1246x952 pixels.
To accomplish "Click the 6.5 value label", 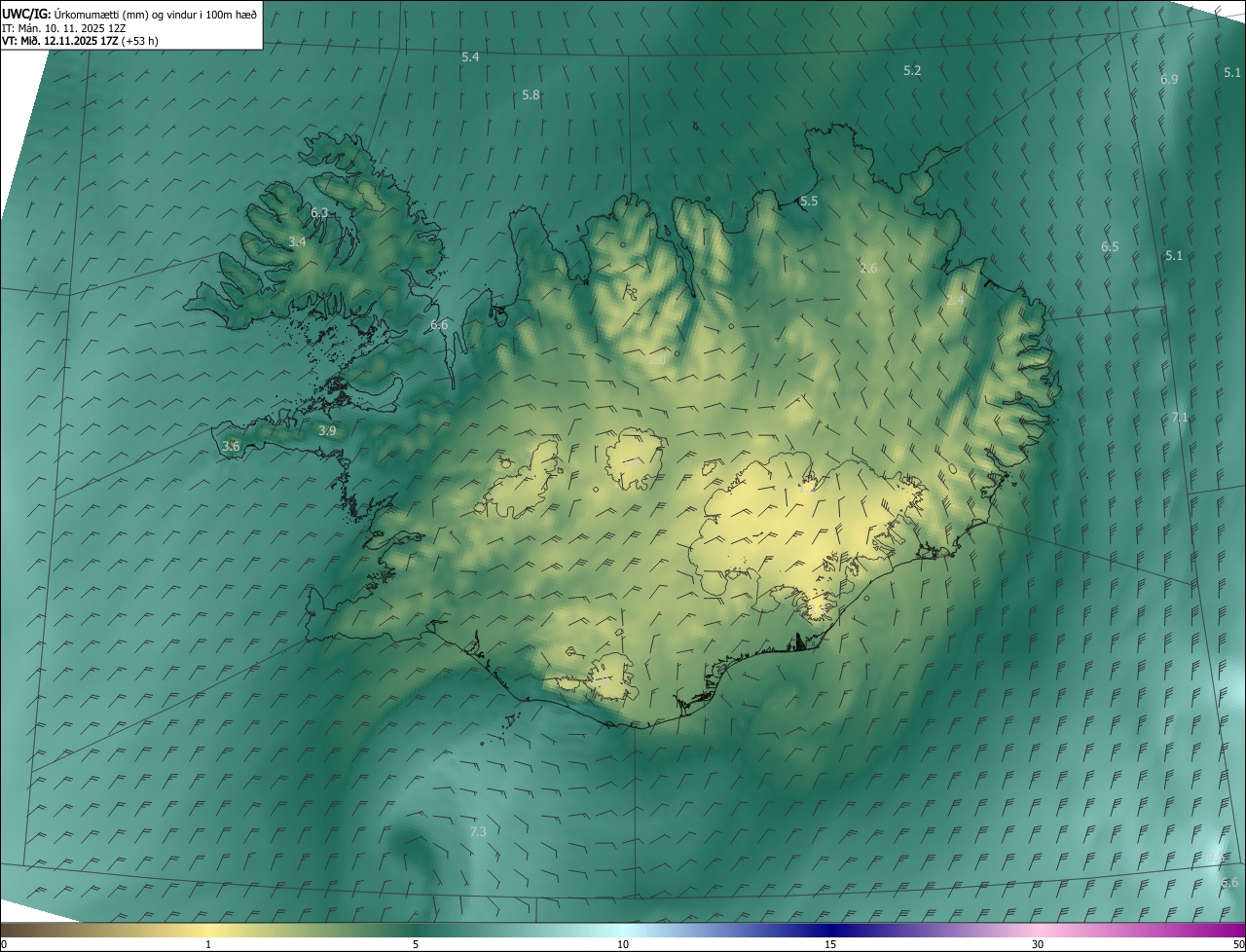I will tap(1110, 247).
